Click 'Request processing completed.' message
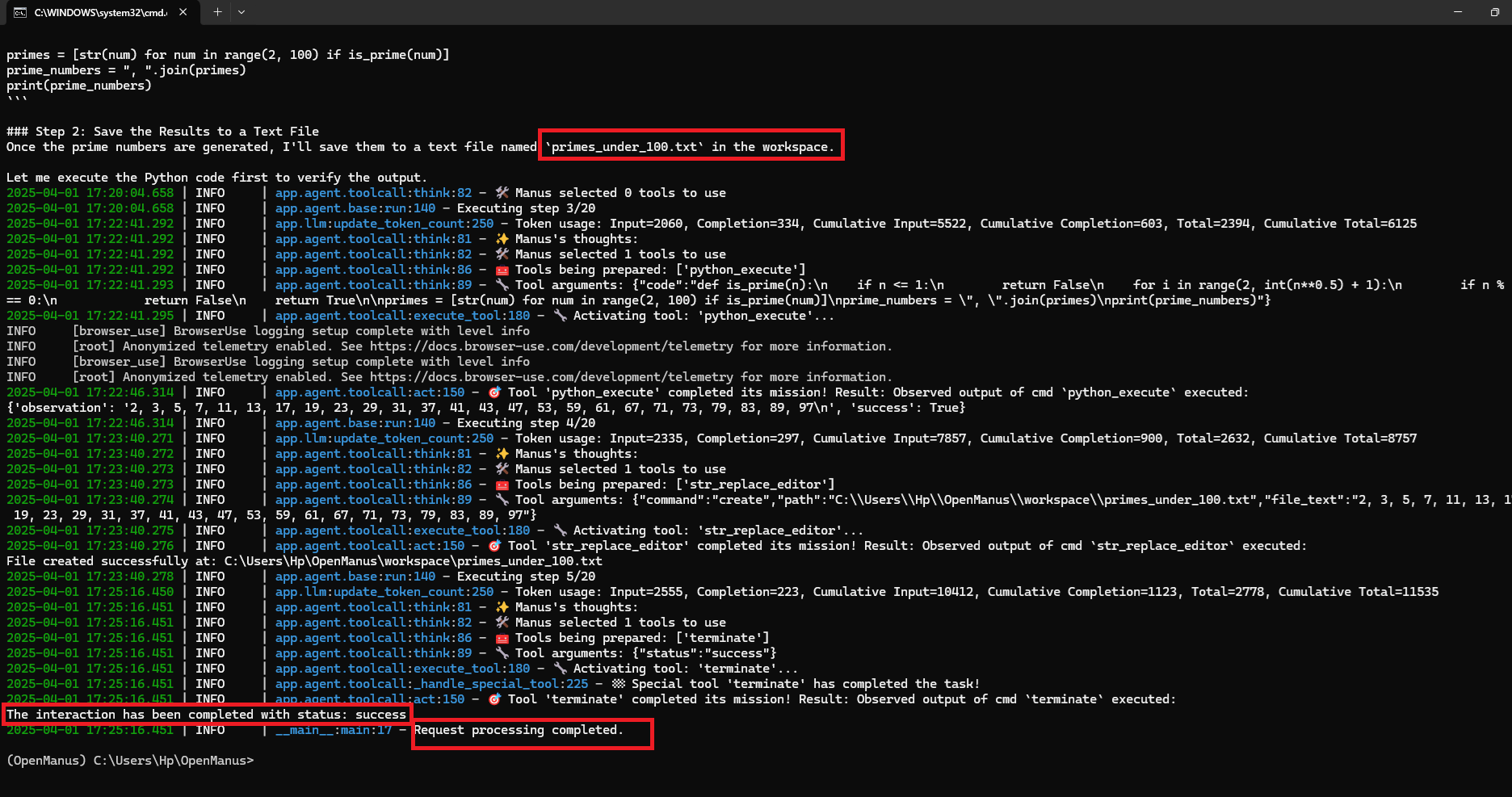This screenshot has width=1512, height=797. pyautogui.click(x=519, y=730)
